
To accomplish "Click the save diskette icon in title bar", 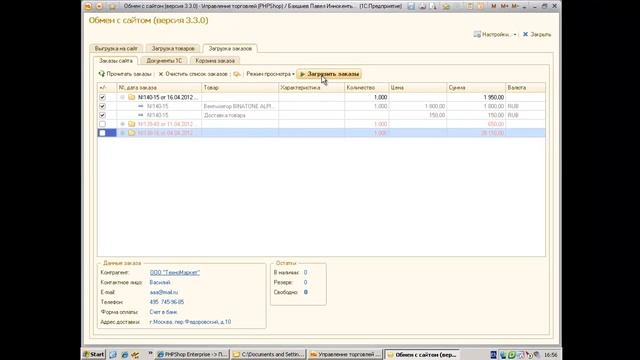I will (411, 6).
